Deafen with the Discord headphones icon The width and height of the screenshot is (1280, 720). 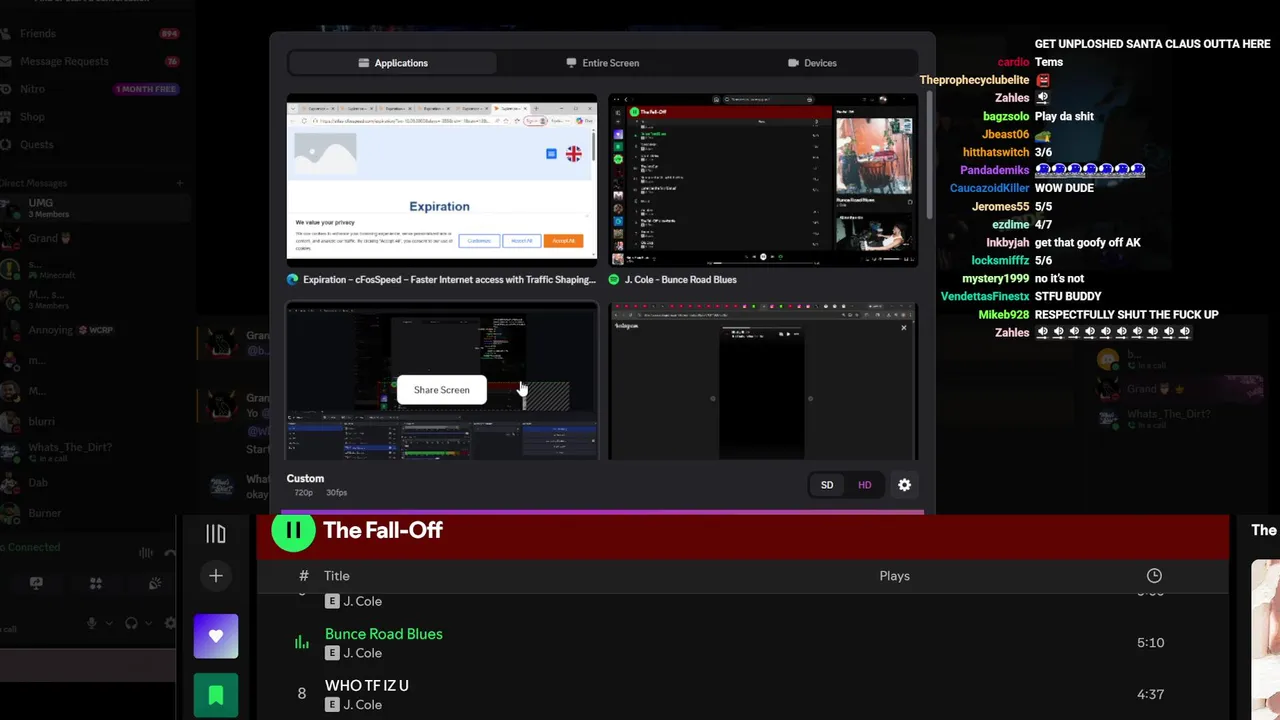tap(131, 623)
